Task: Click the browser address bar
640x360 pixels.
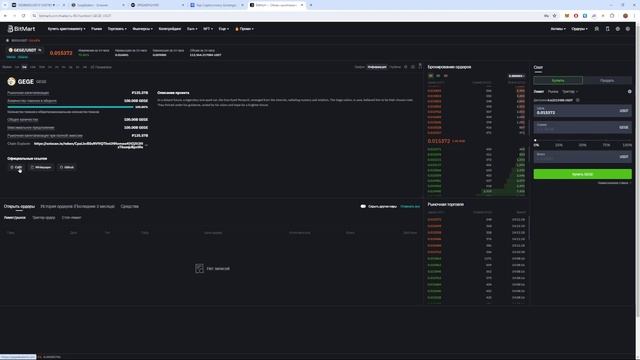Action: (x=286, y=16)
